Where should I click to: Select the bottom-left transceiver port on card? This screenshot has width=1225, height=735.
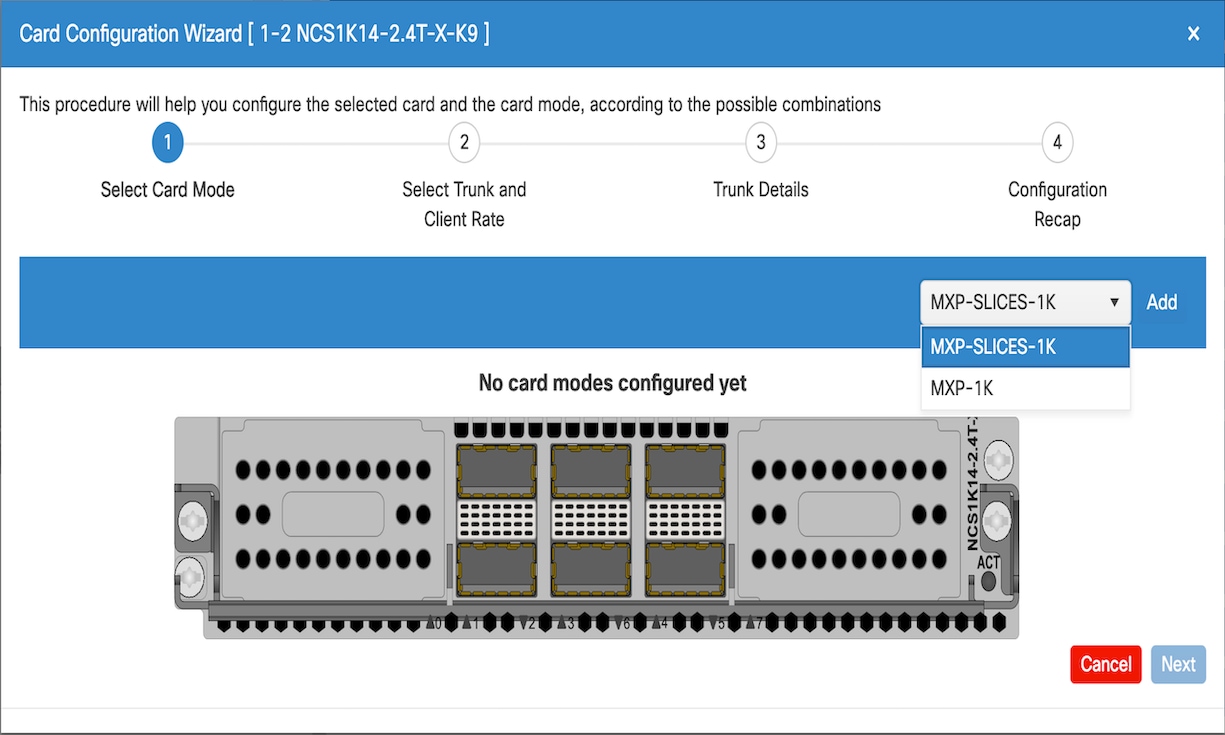[x=497, y=568]
